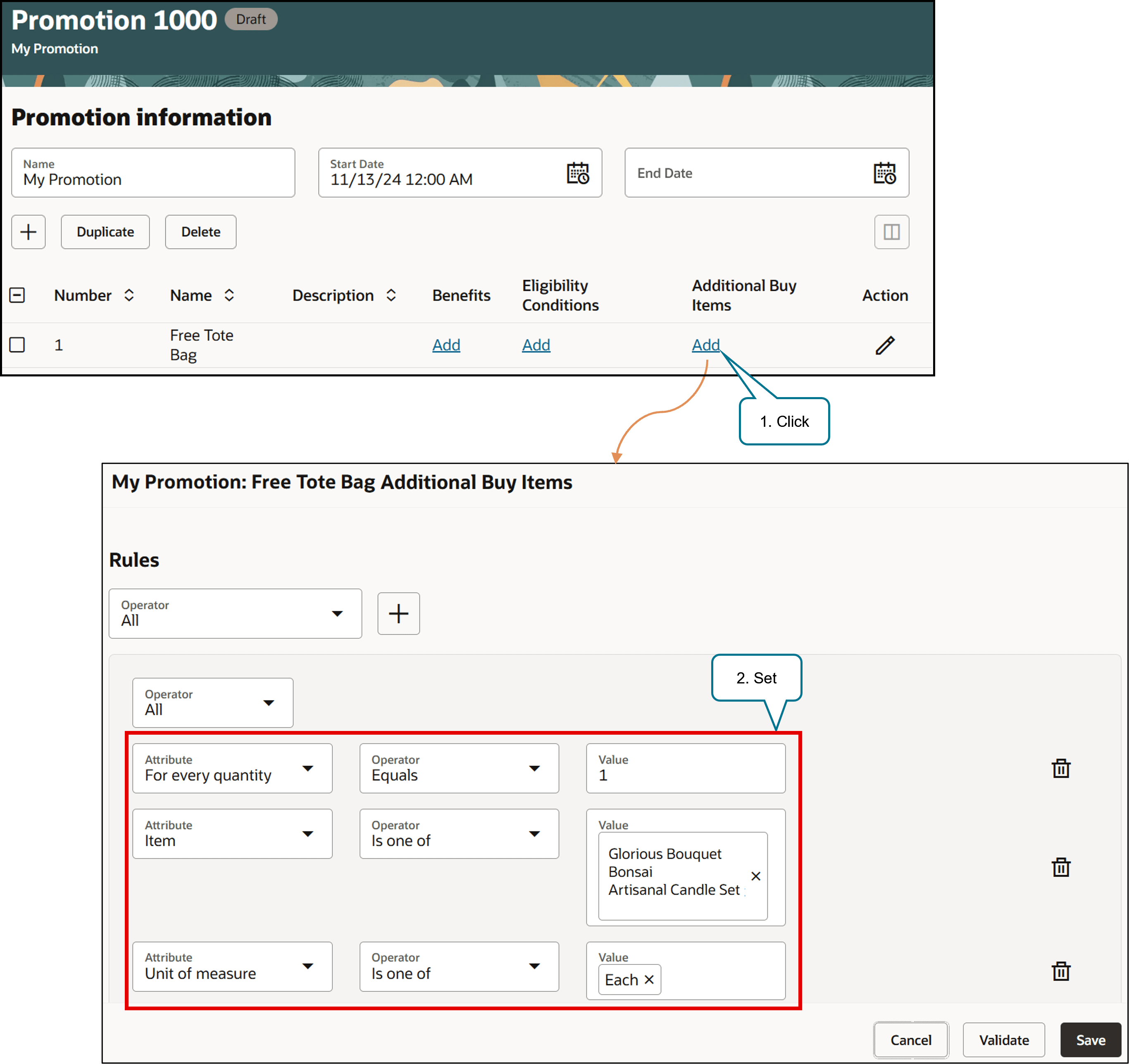This screenshot has height=1064, width=1129.
Task: Sort the table by Number column
Action: click(x=129, y=295)
